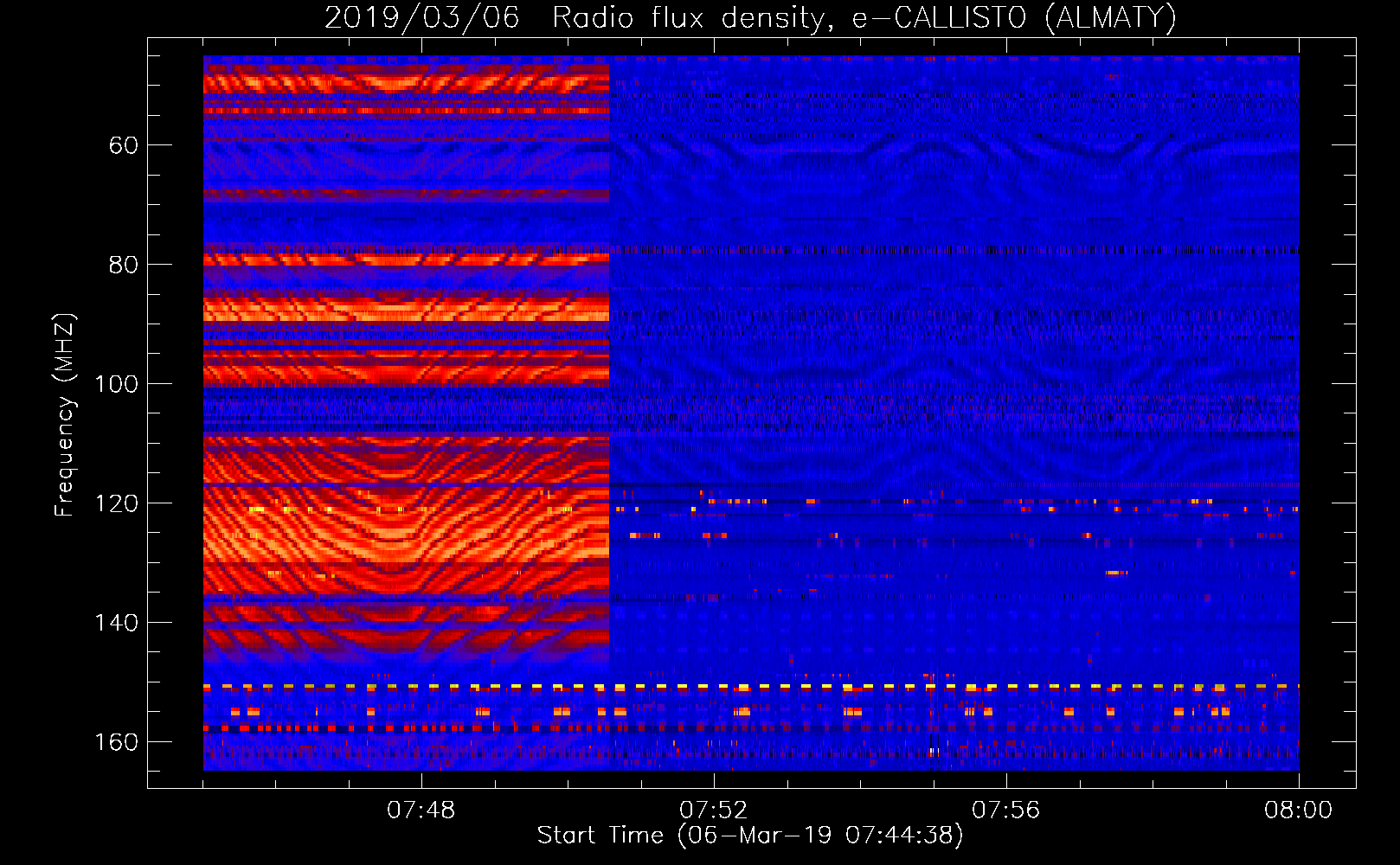This screenshot has height=865, width=1400.
Task: Click the 07:48 time tick label
Action: pyautogui.click(x=421, y=811)
